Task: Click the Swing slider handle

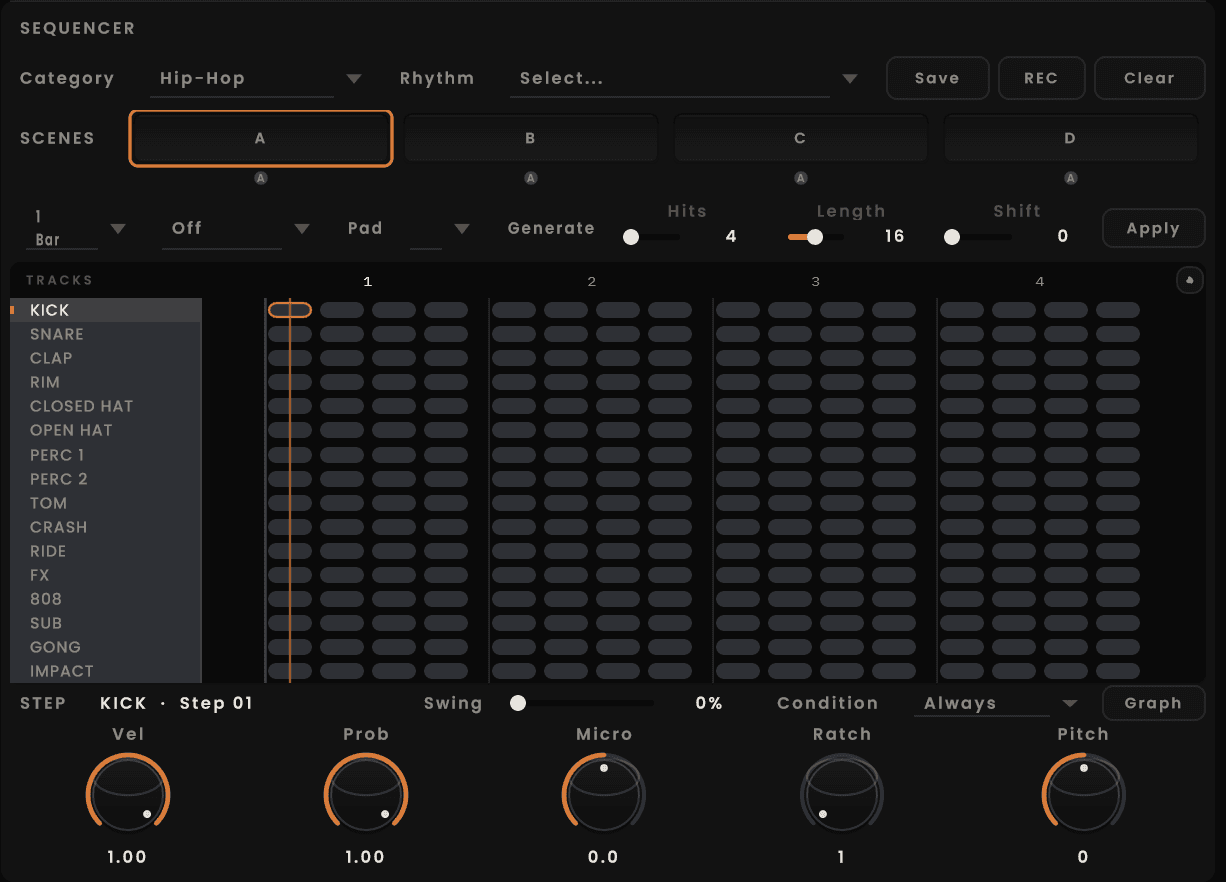Action: (x=518, y=703)
